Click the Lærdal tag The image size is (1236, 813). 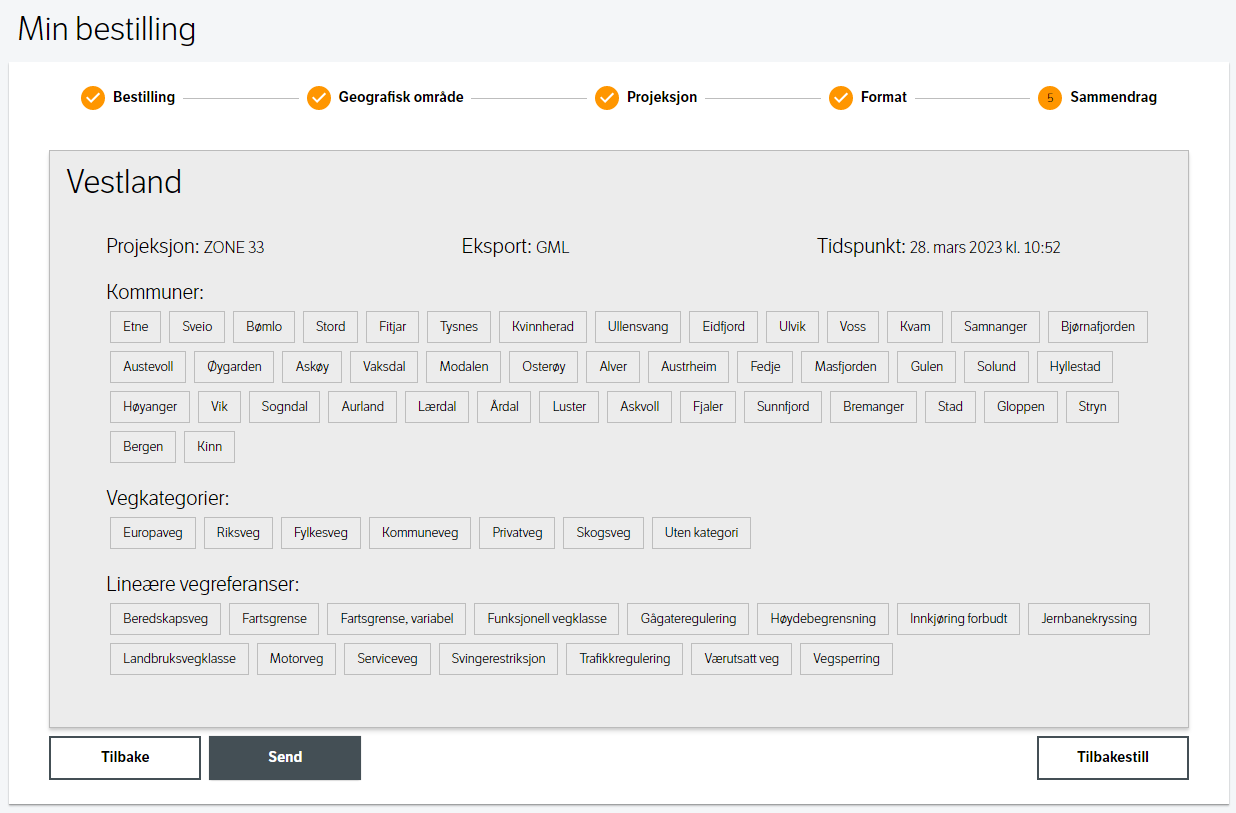437,407
